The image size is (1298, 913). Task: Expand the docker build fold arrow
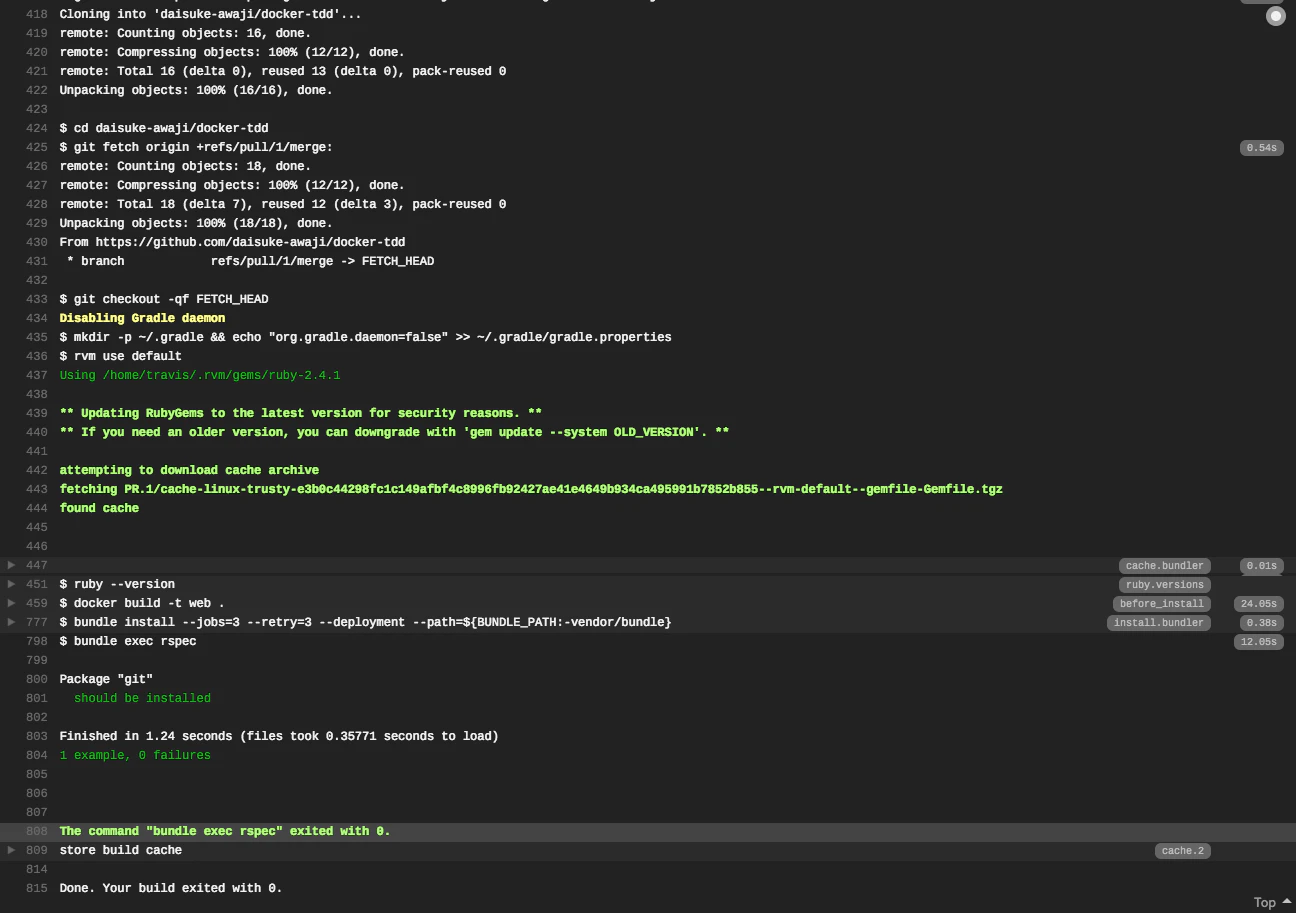pos(11,603)
